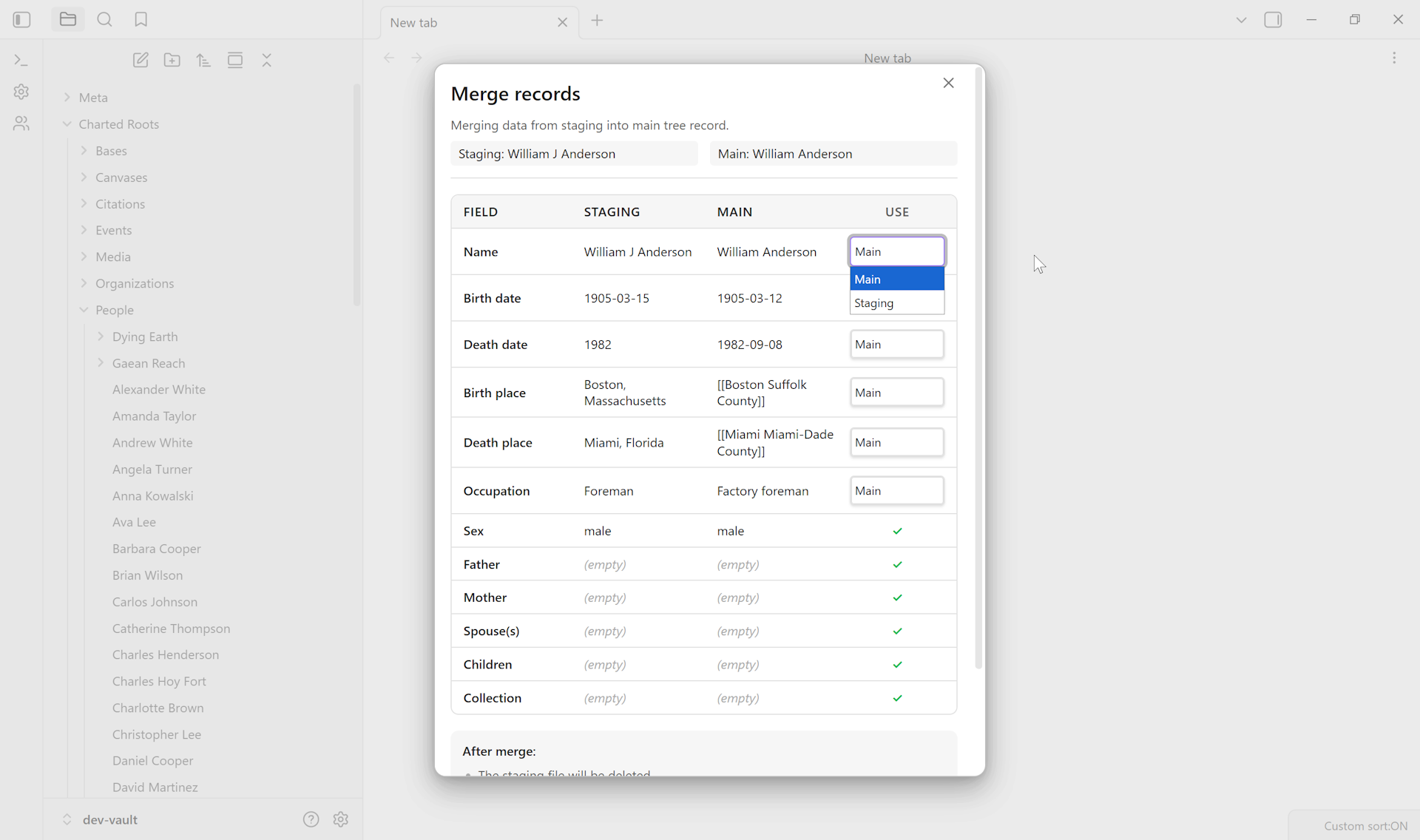Image resolution: width=1420 pixels, height=840 pixels.
Task: Click the [[Boston Suffolk County]] value
Action: 762,393
